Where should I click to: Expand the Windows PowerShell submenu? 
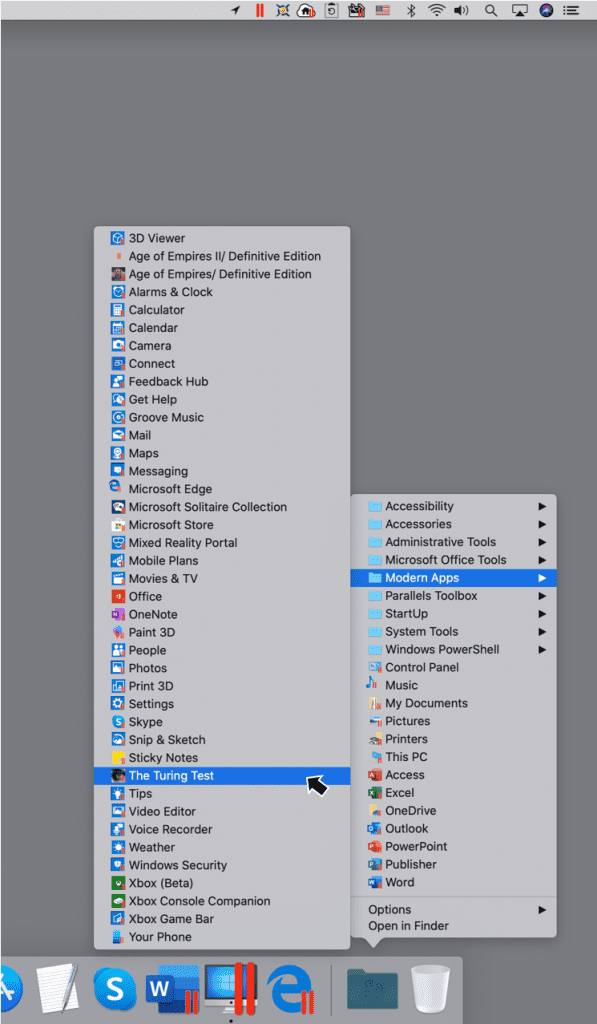click(453, 650)
